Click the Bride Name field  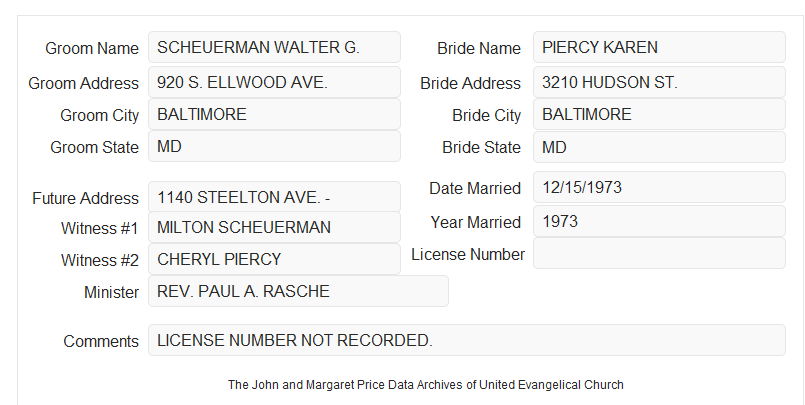coord(659,47)
